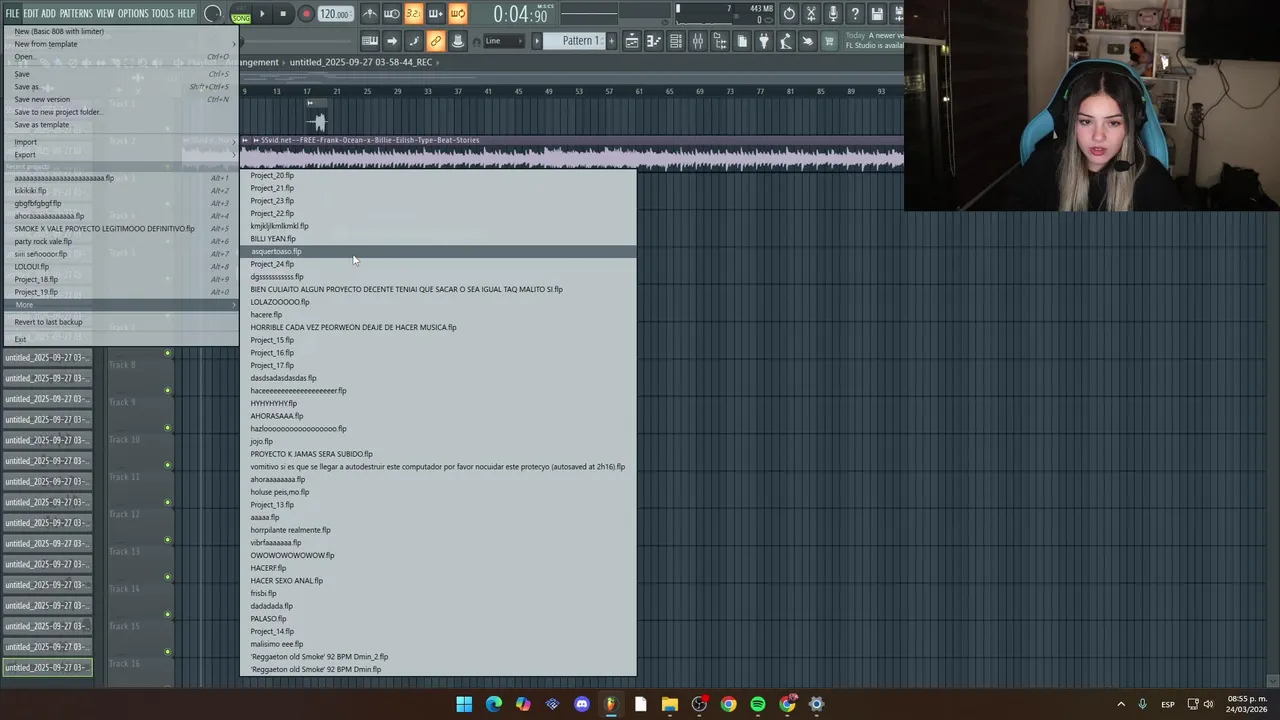Click the tempo 120.000 field
1280x720 pixels.
(334, 14)
